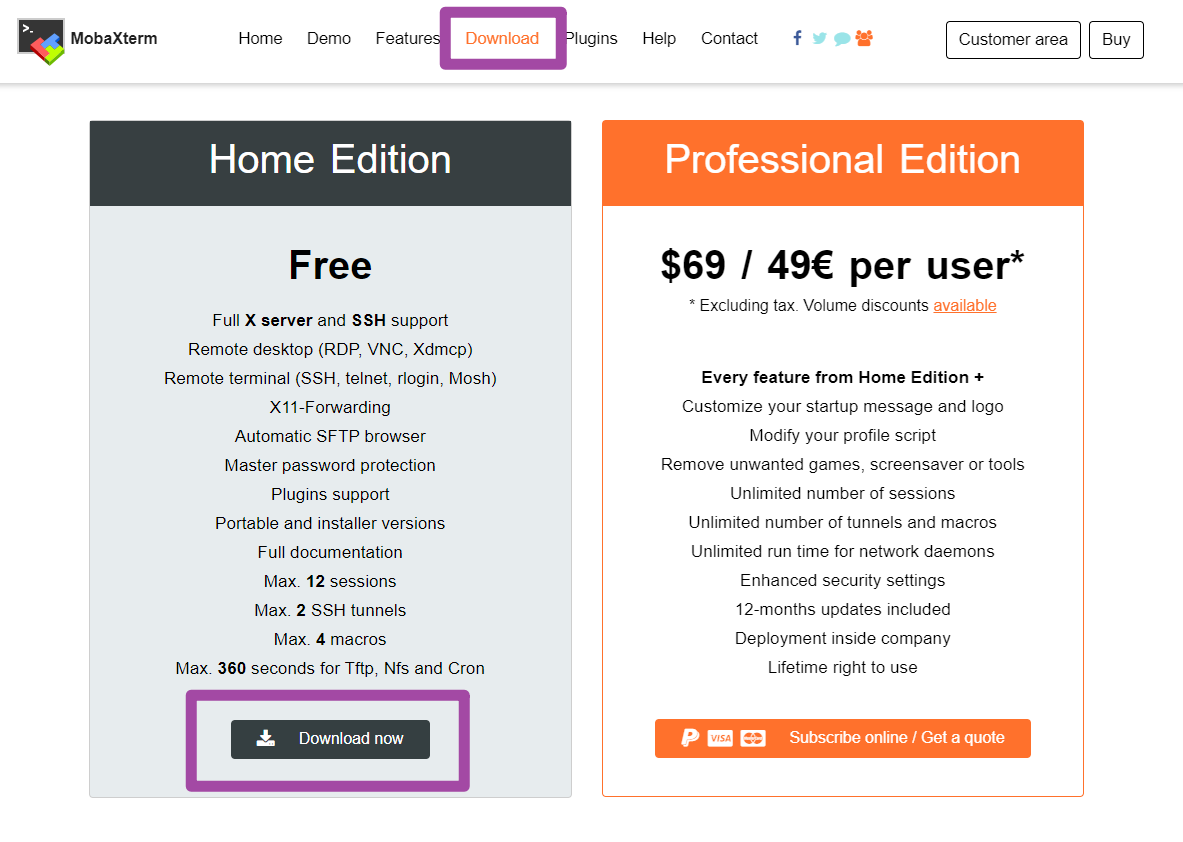Click the speech bubble chat icon
The width and height of the screenshot is (1183, 842).
point(842,39)
